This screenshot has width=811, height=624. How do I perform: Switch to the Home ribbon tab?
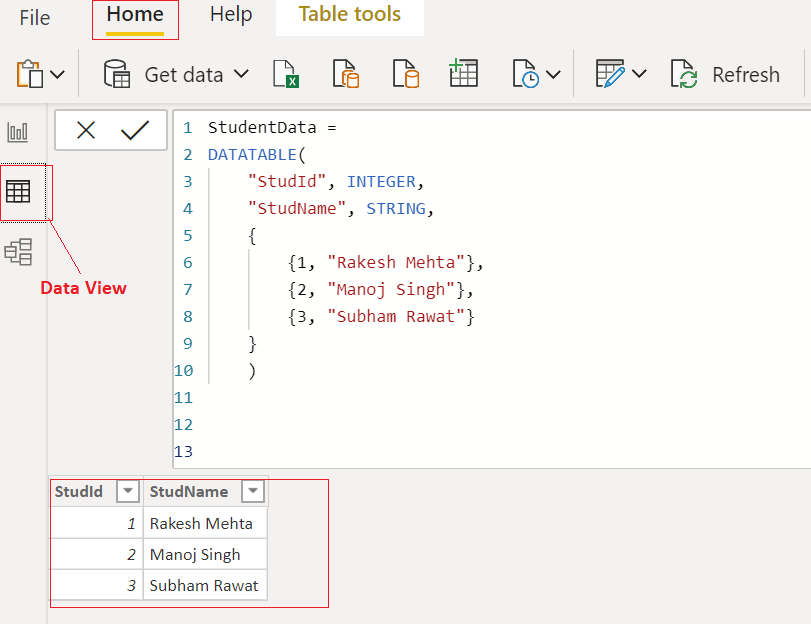click(x=135, y=14)
